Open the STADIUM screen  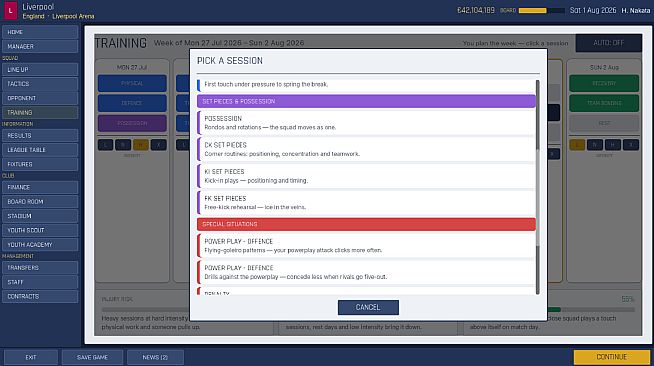pos(40,216)
